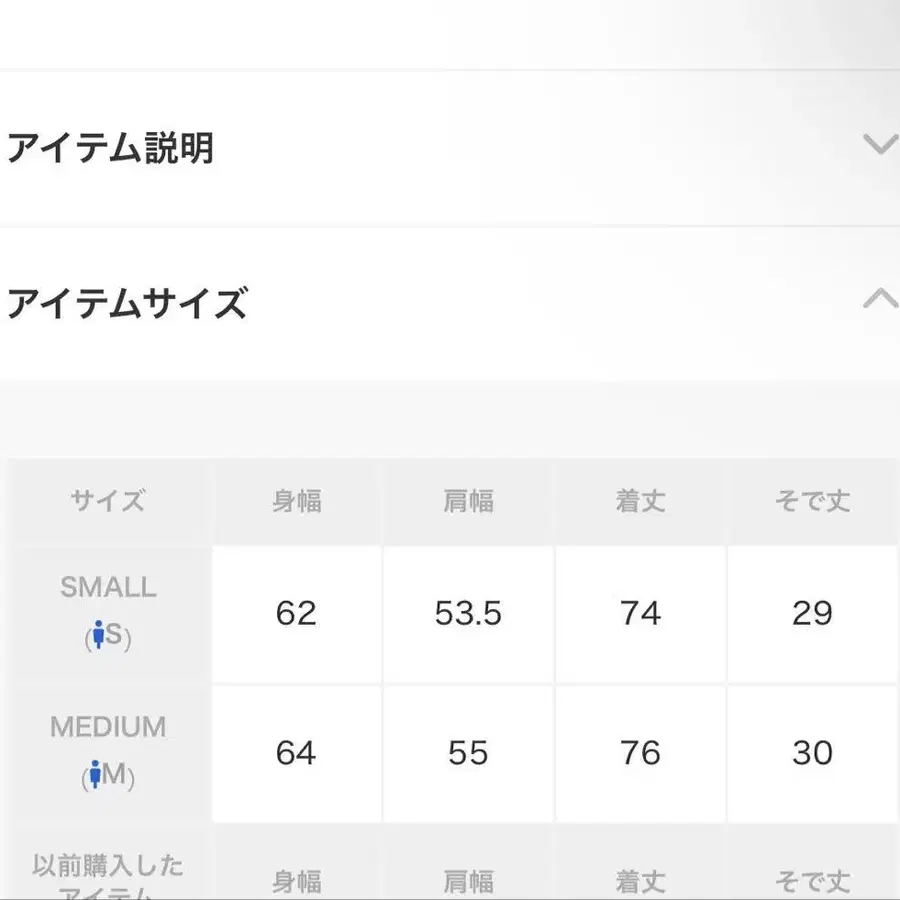Select the MEDIUM length value 76
This screenshot has height=900, width=900.
(641, 752)
